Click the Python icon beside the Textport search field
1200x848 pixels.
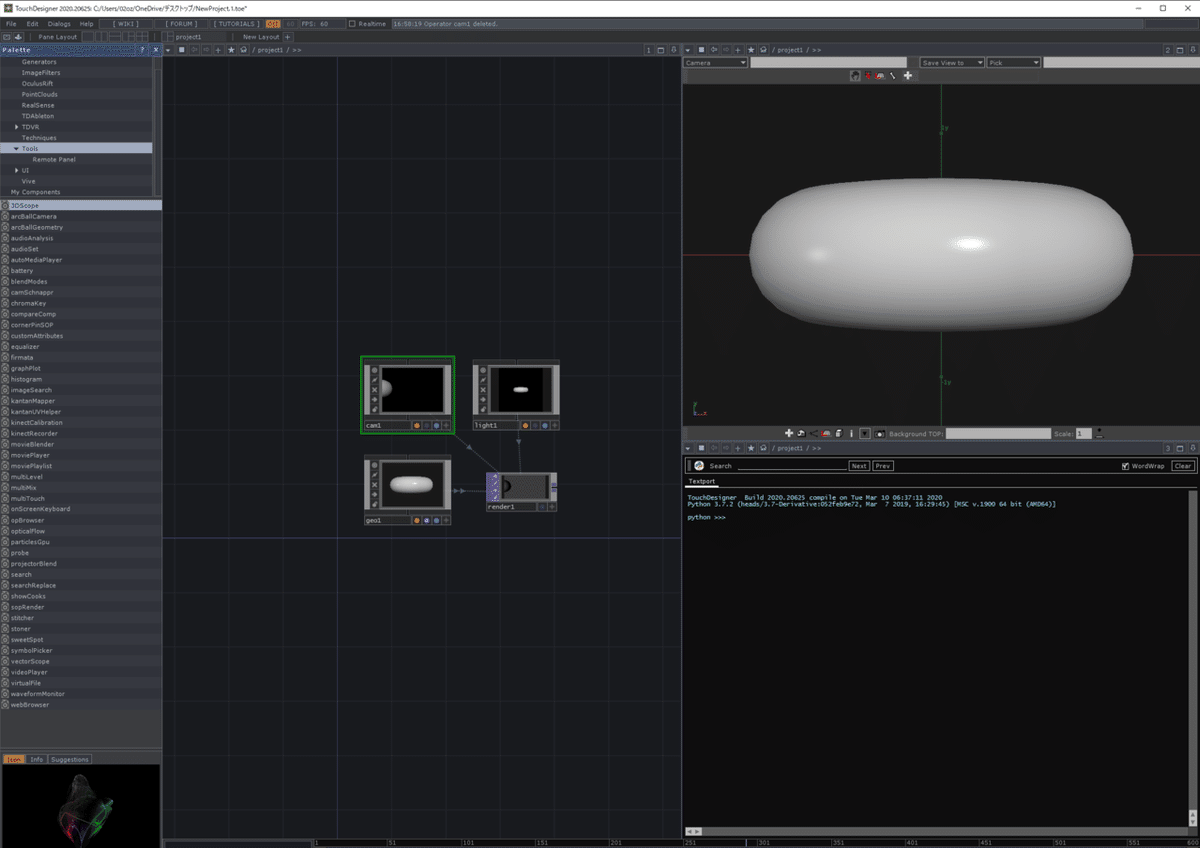click(x=697, y=466)
